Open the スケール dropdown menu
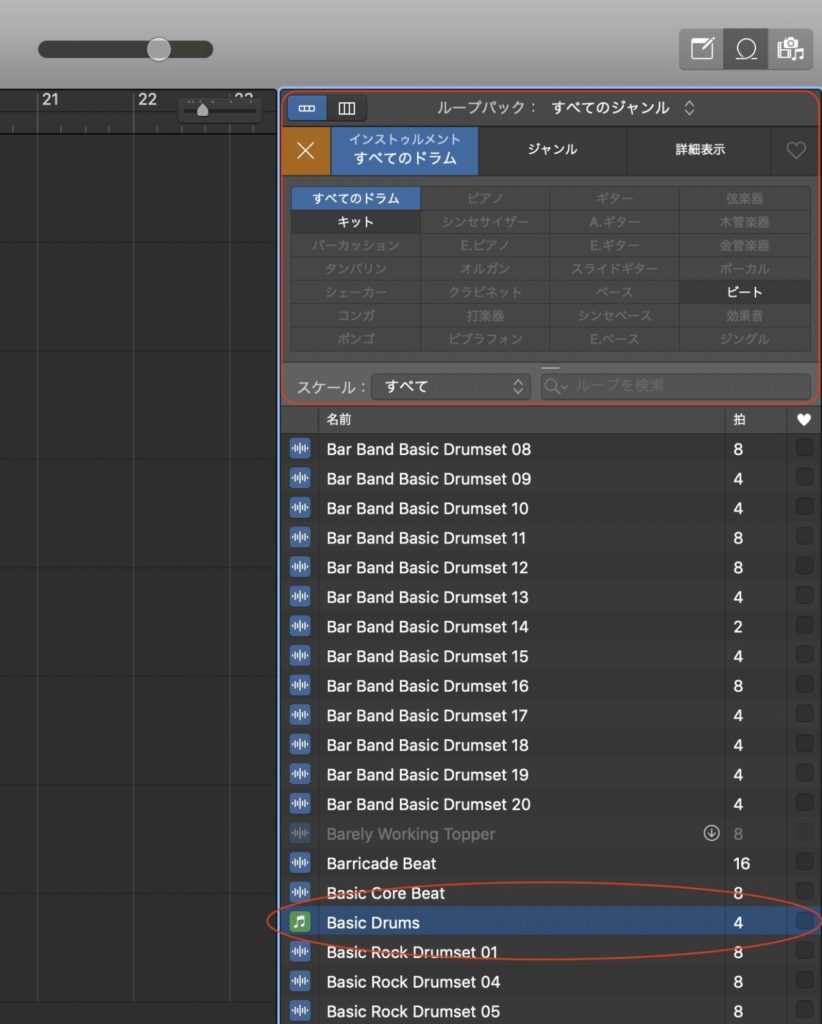Screen dimensions: 822x1024 click(450, 386)
